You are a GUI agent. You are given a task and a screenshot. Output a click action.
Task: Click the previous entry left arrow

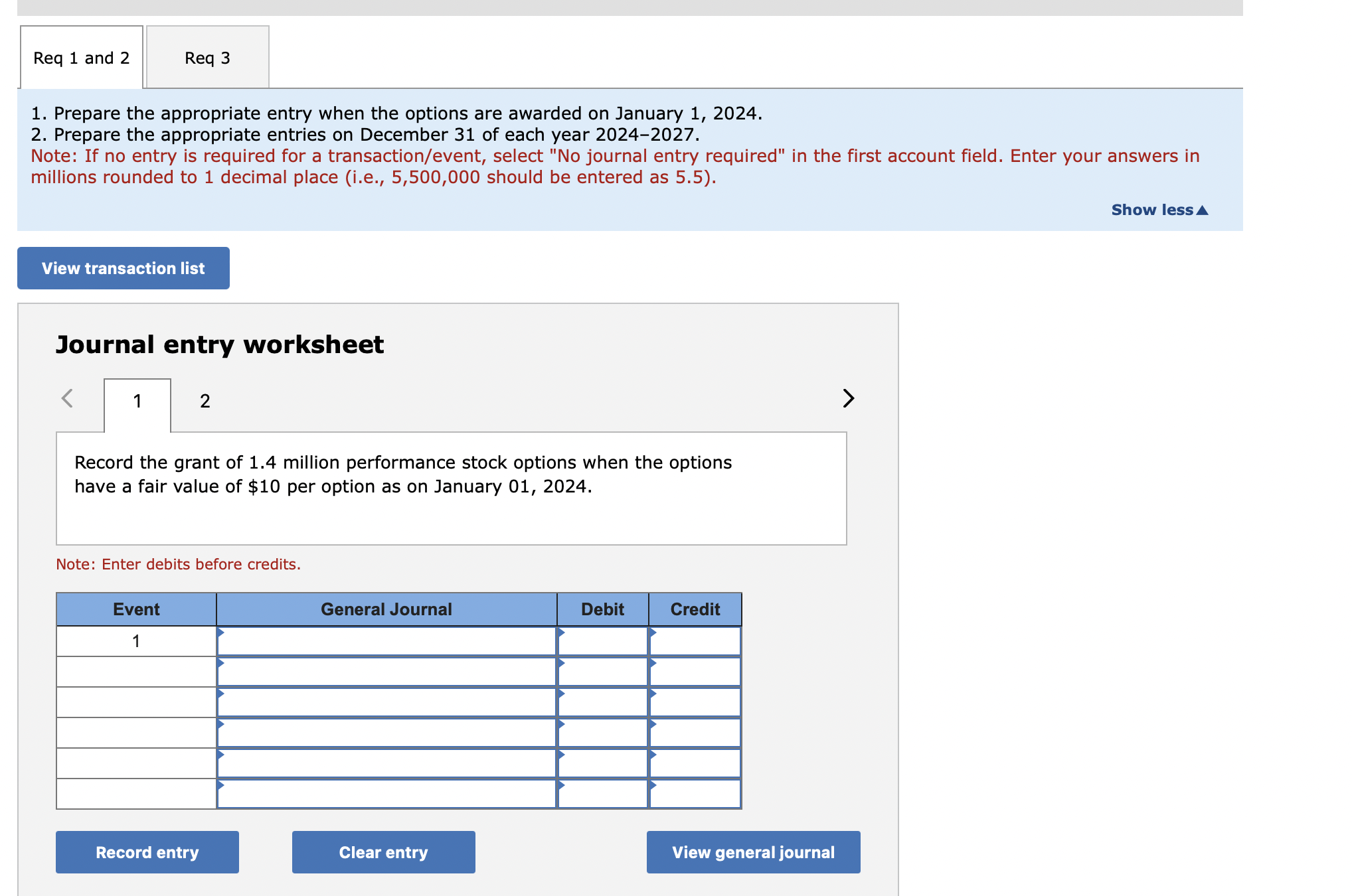(67, 398)
